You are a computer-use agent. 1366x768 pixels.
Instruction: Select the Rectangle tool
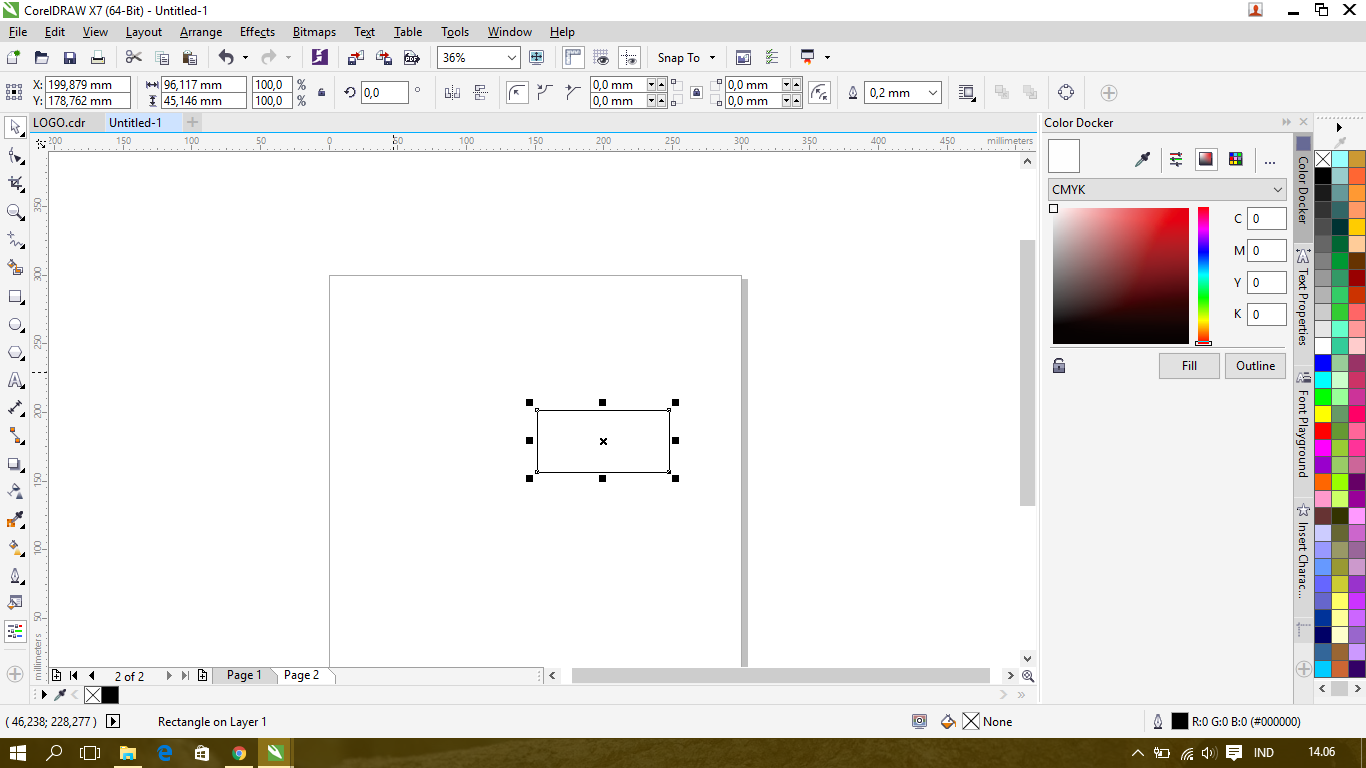point(14,296)
